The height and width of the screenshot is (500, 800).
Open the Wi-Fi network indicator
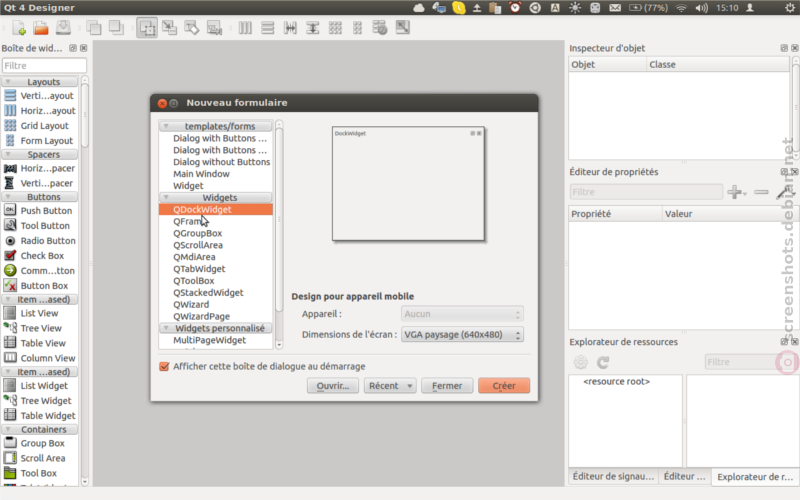tap(681, 8)
